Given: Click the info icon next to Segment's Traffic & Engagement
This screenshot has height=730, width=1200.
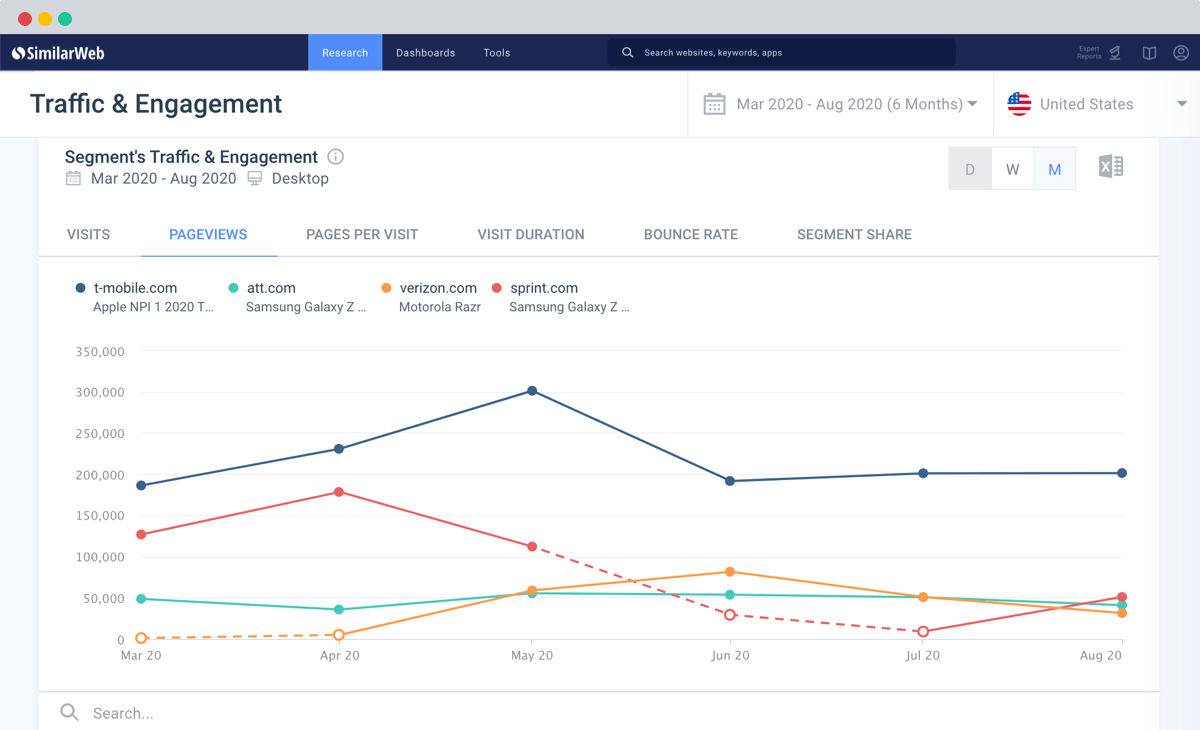Looking at the screenshot, I should [x=336, y=157].
